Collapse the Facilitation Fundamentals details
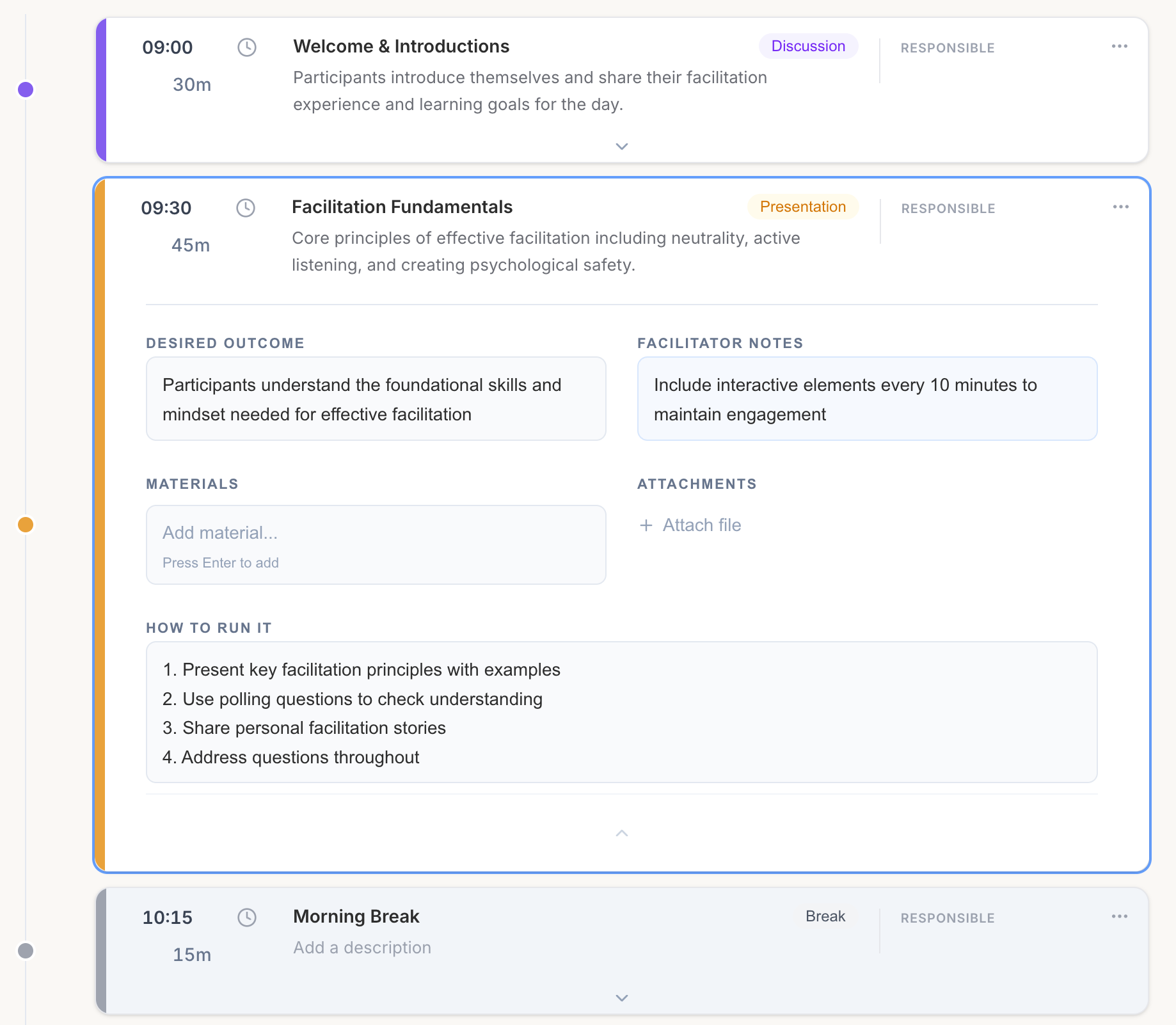The height and width of the screenshot is (1025, 1176). point(621,832)
